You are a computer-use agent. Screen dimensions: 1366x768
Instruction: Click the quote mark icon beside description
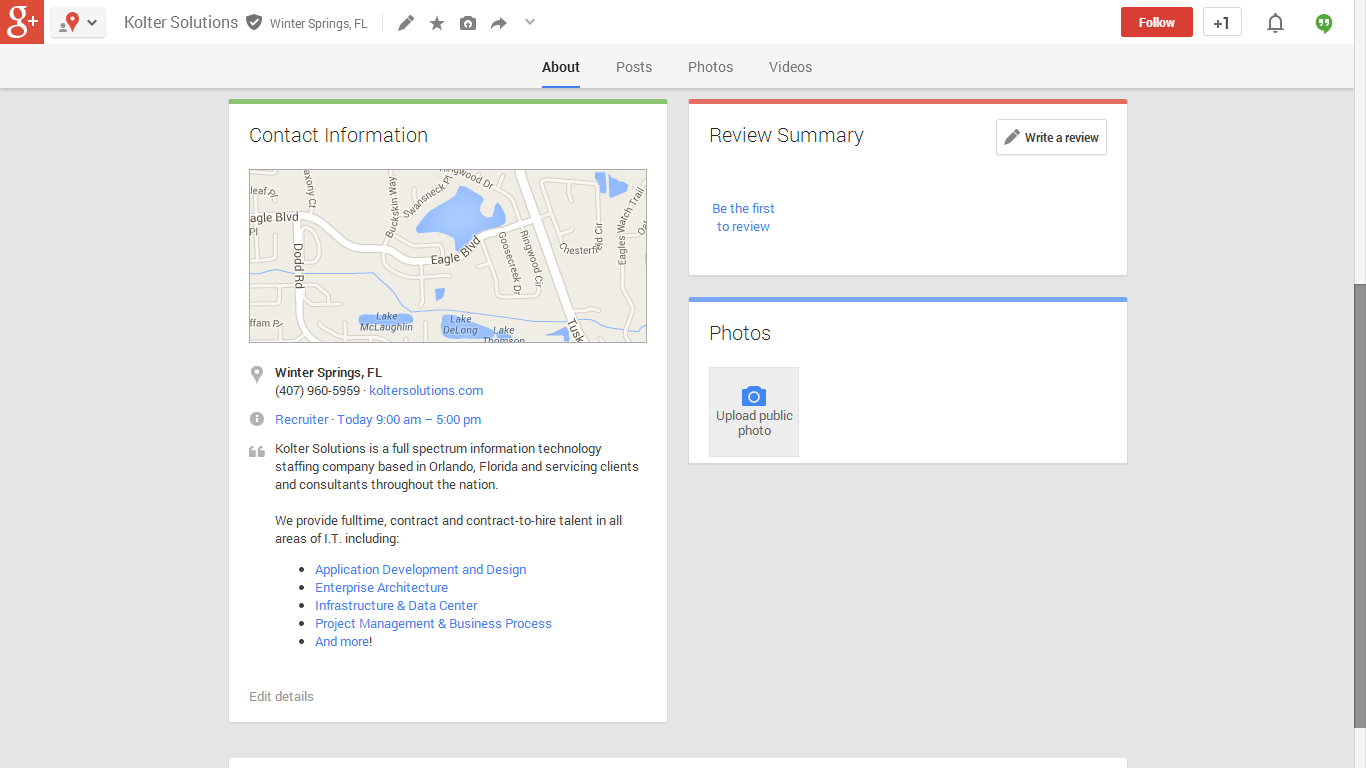[257, 452]
